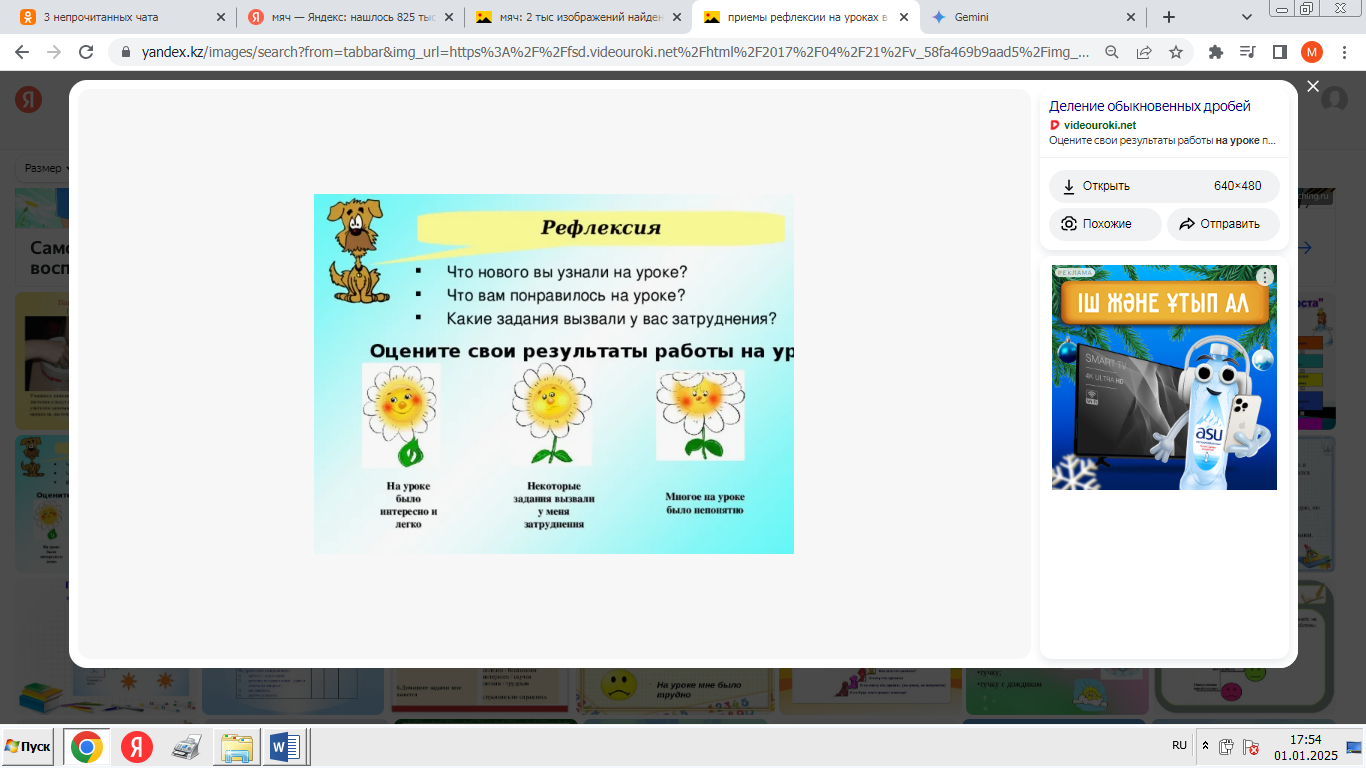The width and height of the screenshot is (1366, 768).
Task: Click the Chrome icon in the taskbar
Action: [x=87, y=746]
